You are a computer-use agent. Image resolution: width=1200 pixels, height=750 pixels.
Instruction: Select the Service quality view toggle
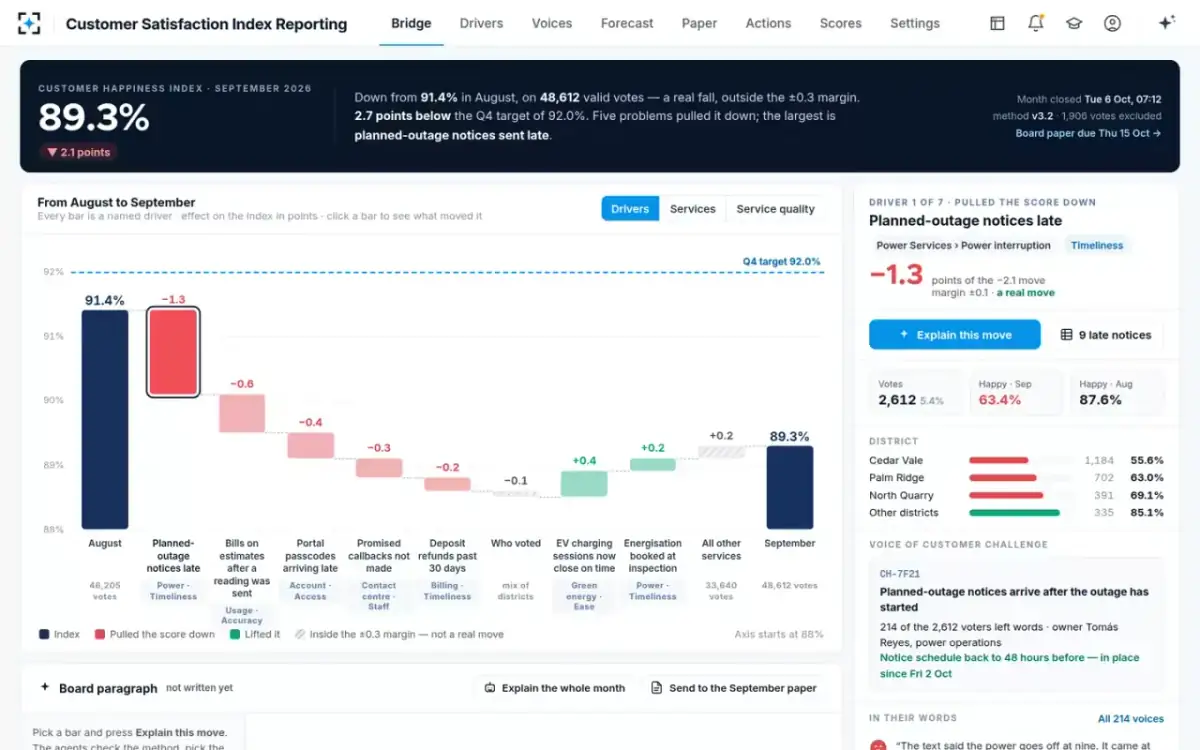(x=776, y=209)
